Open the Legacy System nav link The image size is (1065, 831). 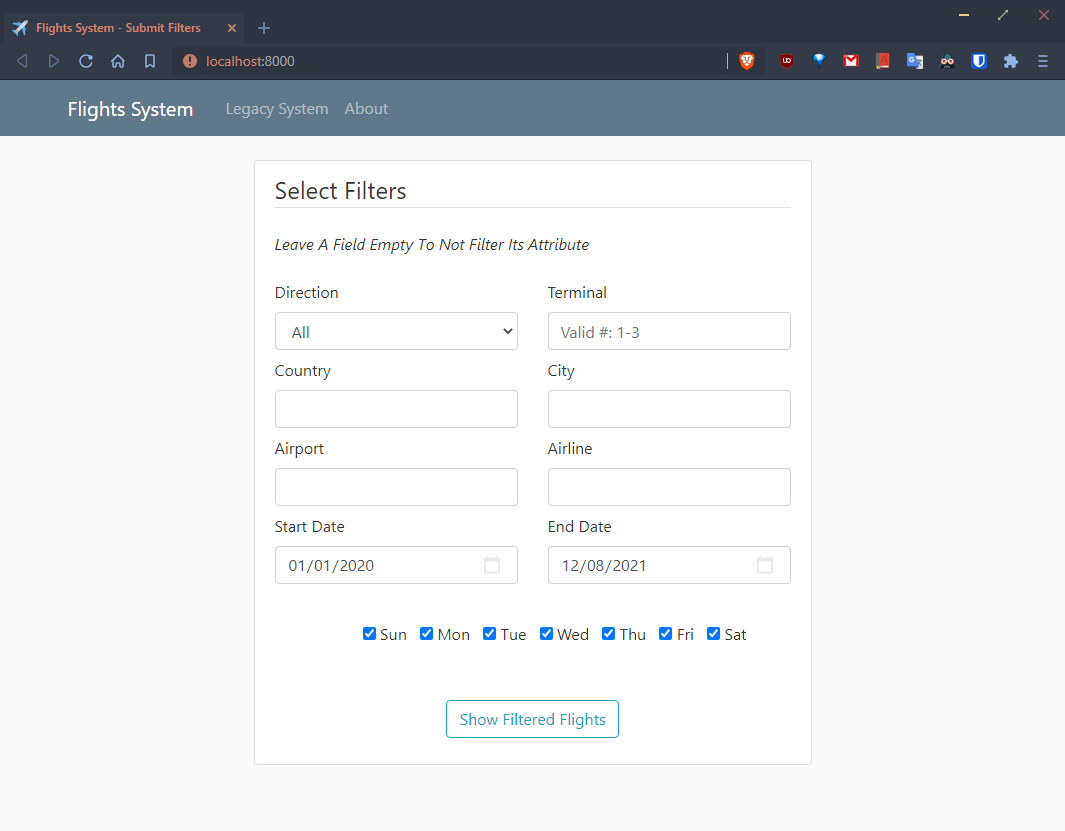277,109
